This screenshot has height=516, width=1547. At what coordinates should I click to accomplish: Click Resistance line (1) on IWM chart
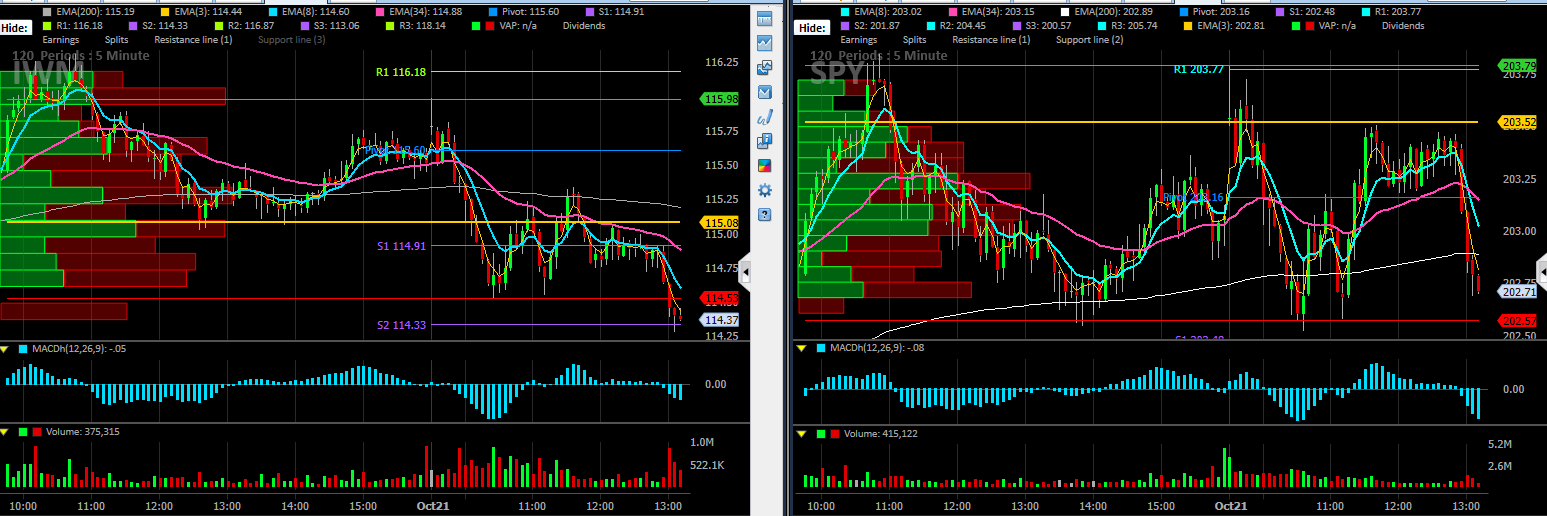click(193, 39)
